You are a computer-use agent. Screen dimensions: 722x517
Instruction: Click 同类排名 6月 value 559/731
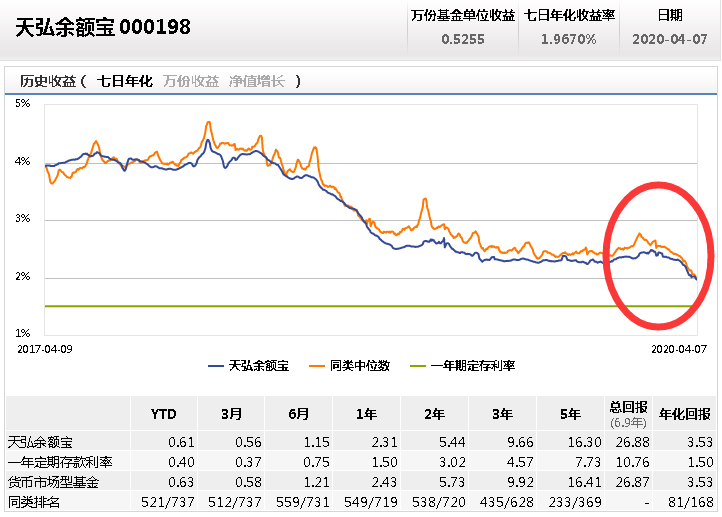click(x=303, y=502)
